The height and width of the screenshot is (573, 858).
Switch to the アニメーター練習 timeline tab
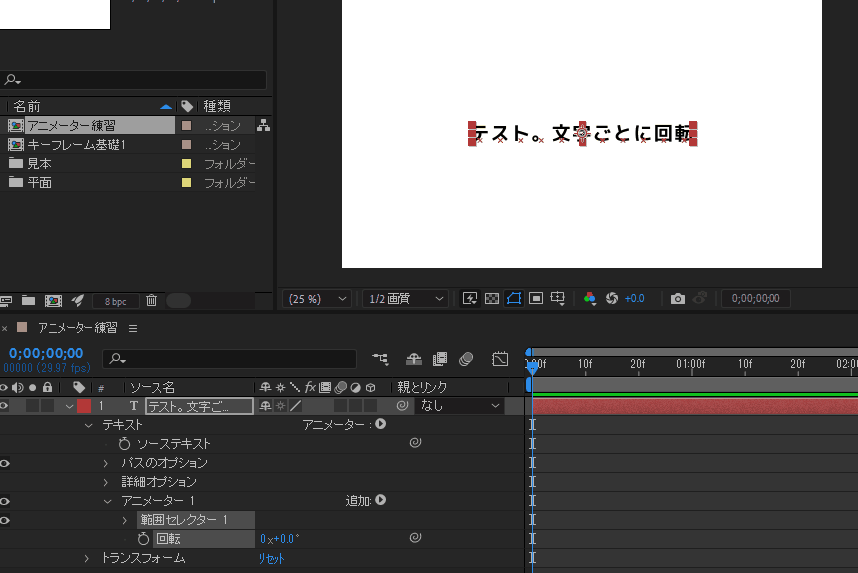click(77, 328)
